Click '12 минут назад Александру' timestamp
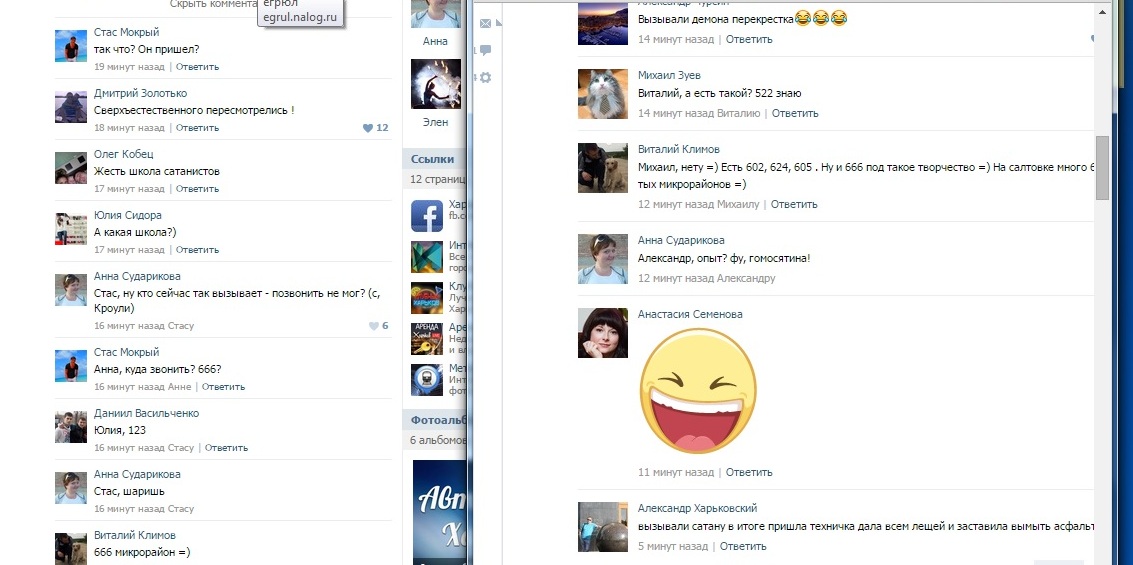Screen dimensions: 1133x565 707,278
